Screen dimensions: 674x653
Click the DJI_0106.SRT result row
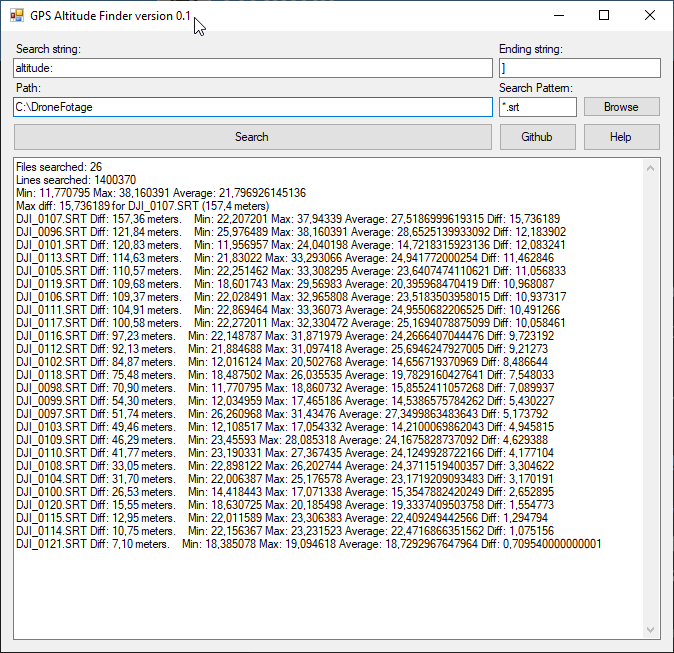pos(291,297)
